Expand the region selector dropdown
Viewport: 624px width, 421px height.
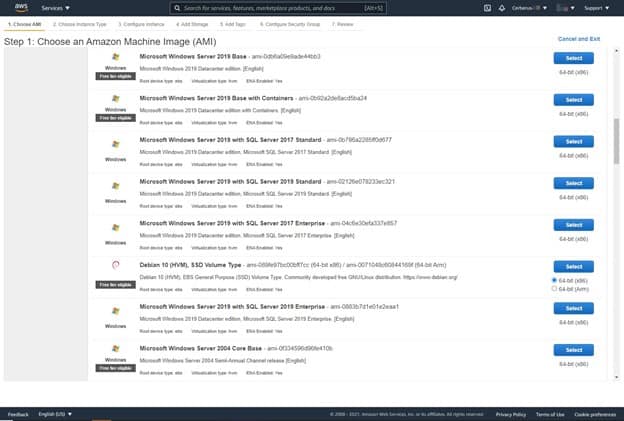pos(566,8)
